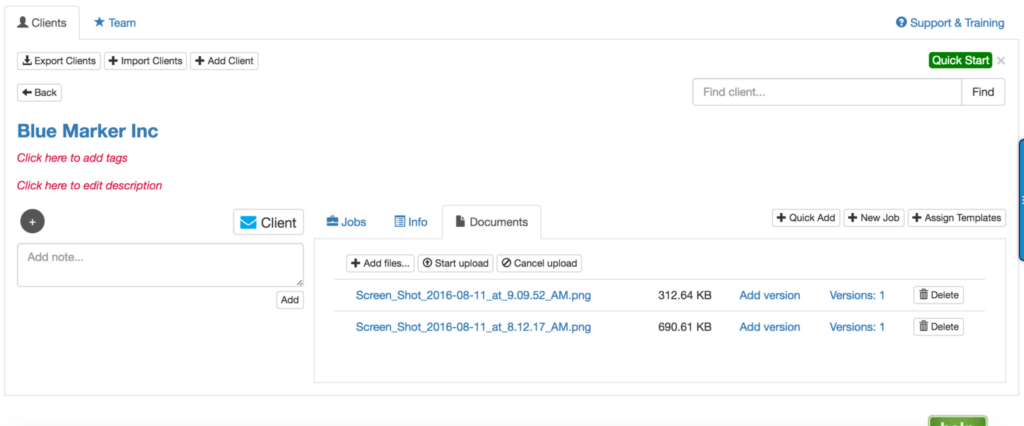
Task: Click Add files button
Action: pos(380,263)
